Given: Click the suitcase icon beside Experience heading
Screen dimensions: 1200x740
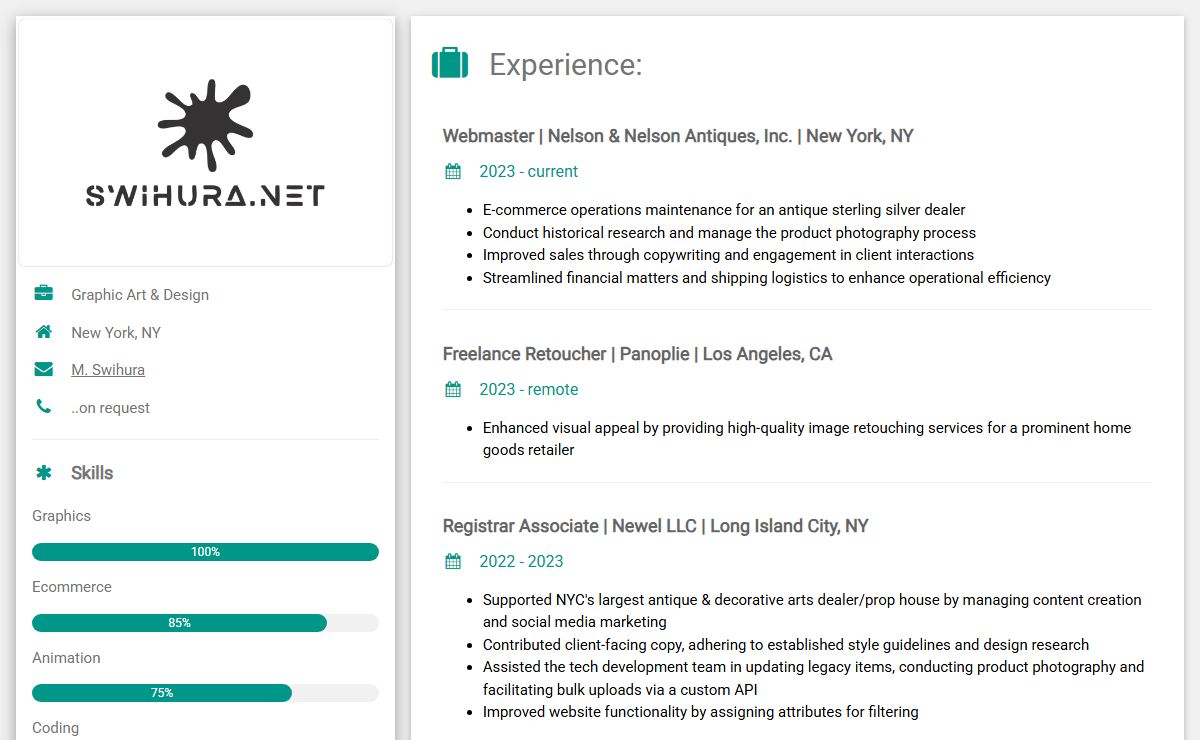Looking at the screenshot, I should [450, 63].
